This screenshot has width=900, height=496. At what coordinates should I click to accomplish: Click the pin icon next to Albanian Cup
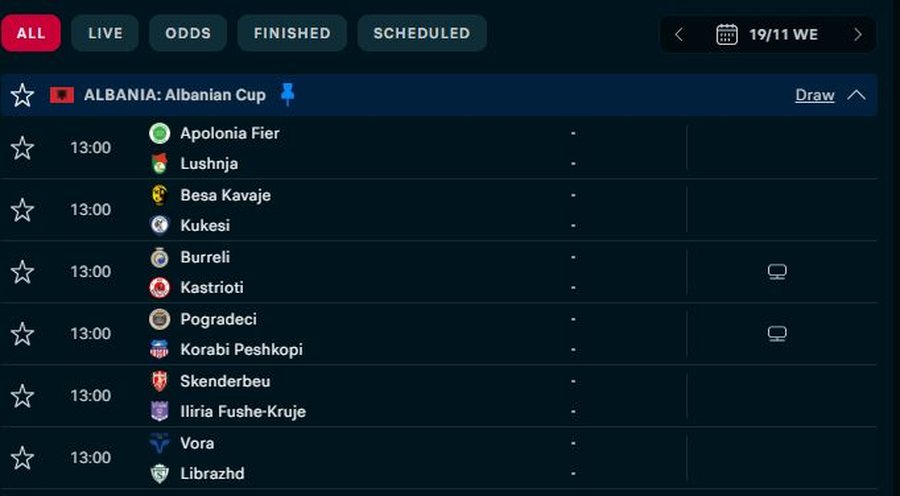[288, 94]
